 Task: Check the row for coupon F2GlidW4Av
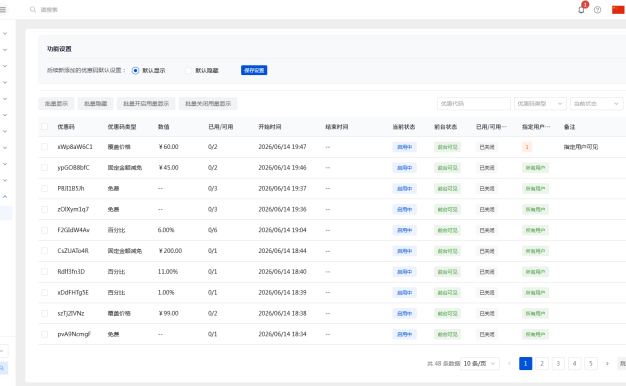[x=44, y=230]
